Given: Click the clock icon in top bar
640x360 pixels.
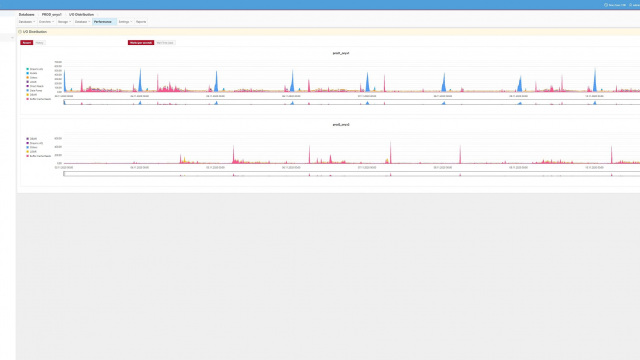Looking at the screenshot, I should [x=606, y=5].
